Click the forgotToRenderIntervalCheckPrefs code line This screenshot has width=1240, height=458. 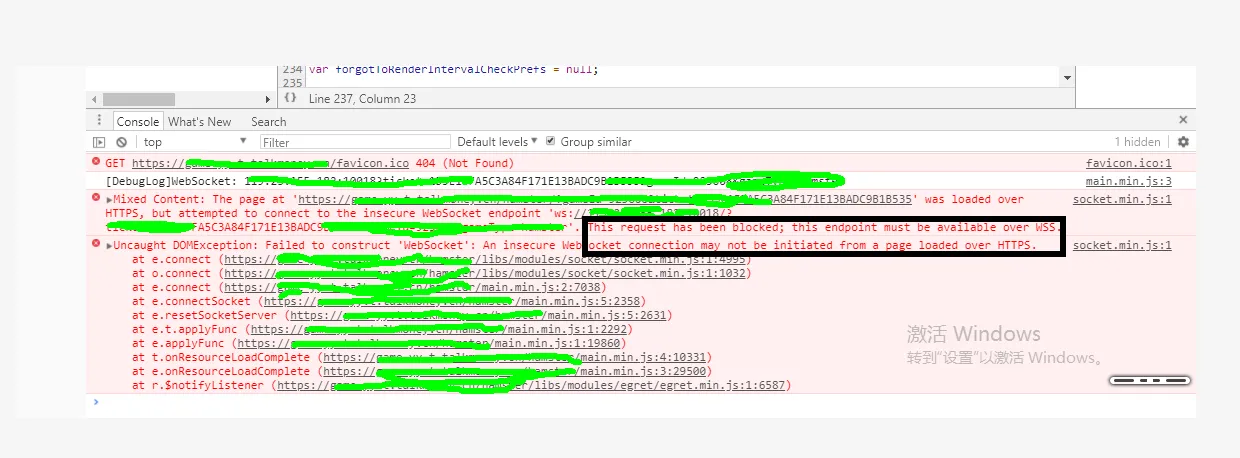pyautogui.click(x=453, y=69)
